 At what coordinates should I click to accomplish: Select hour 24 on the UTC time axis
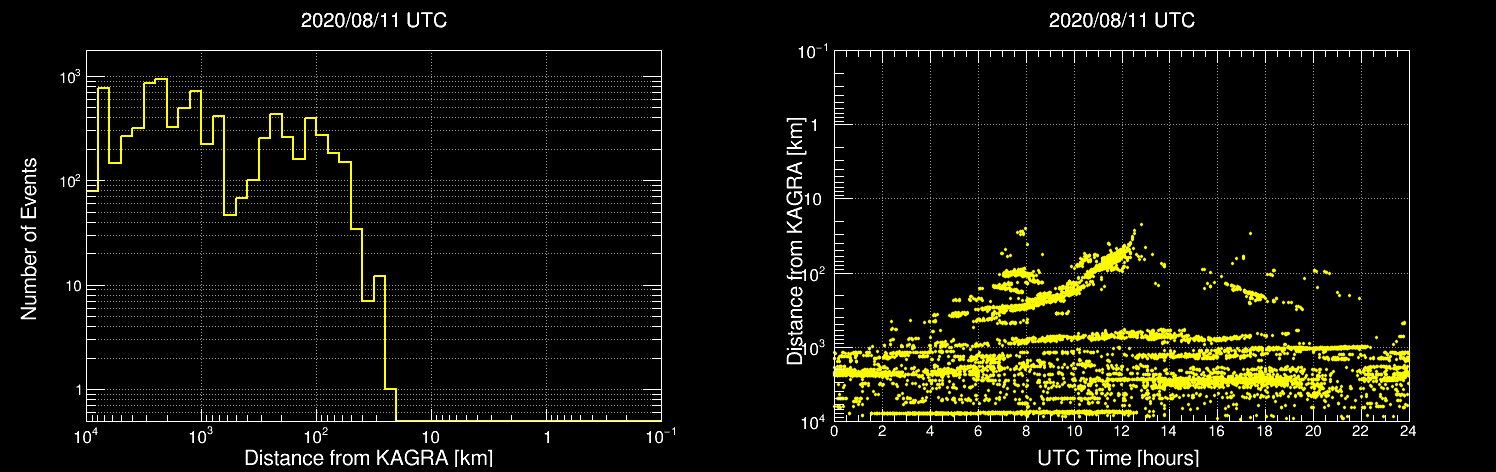[1409, 433]
